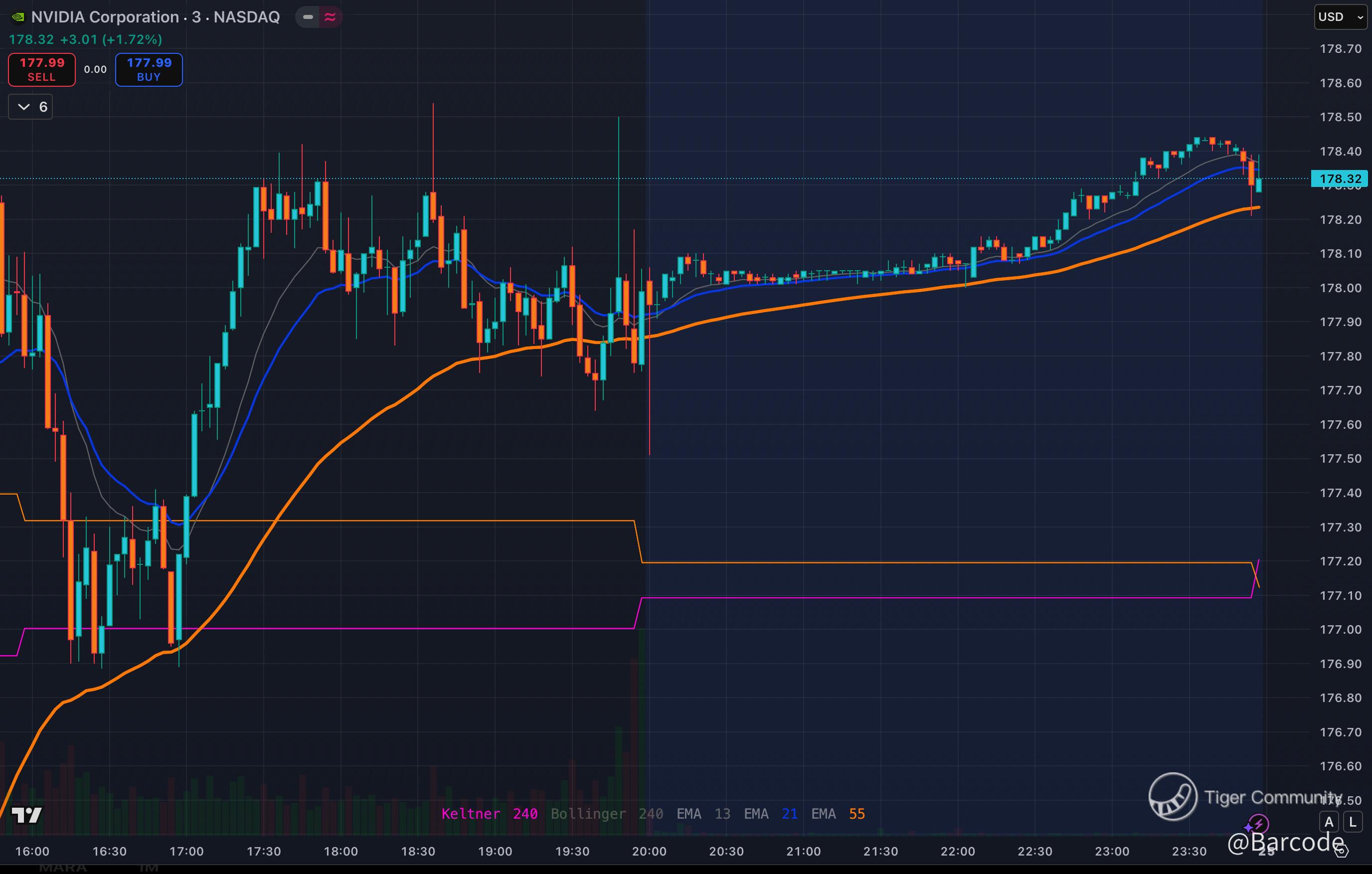Click the NVIDIA logo icon

point(18,17)
